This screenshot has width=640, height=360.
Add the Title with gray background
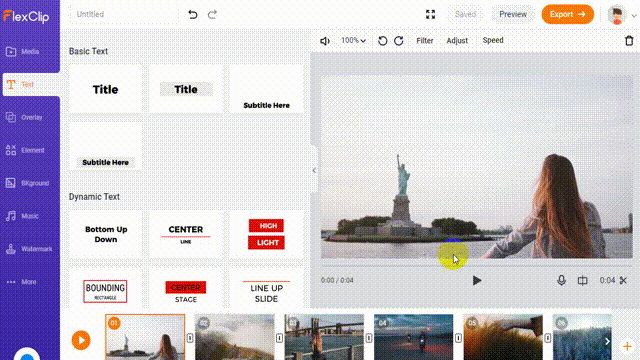tap(186, 89)
